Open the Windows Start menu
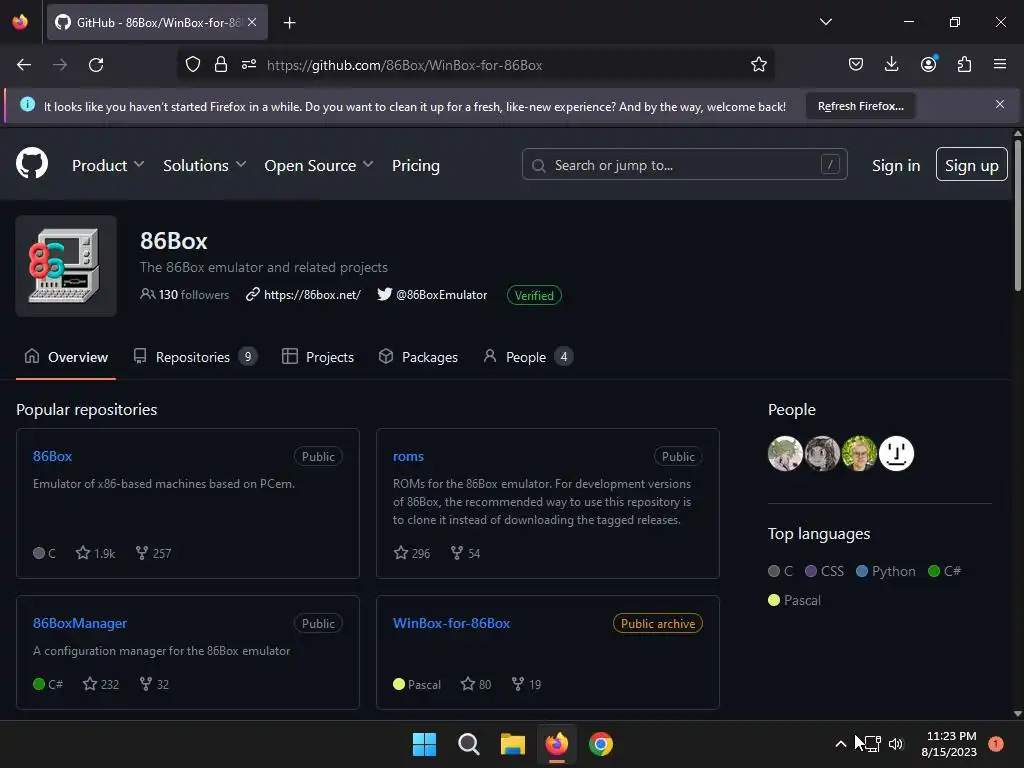The width and height of the screenshot is (1024, 768). 424,744
